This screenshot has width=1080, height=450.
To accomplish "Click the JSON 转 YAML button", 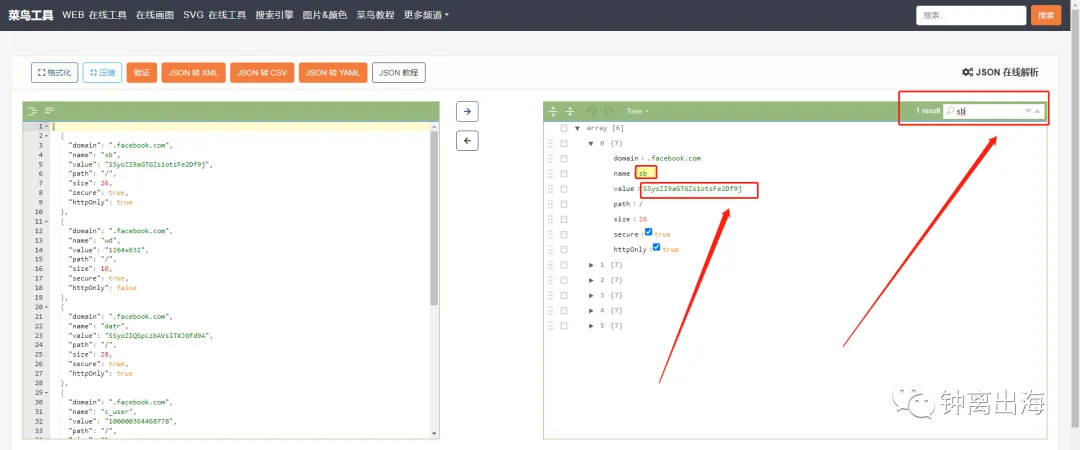I will point(333,72).
